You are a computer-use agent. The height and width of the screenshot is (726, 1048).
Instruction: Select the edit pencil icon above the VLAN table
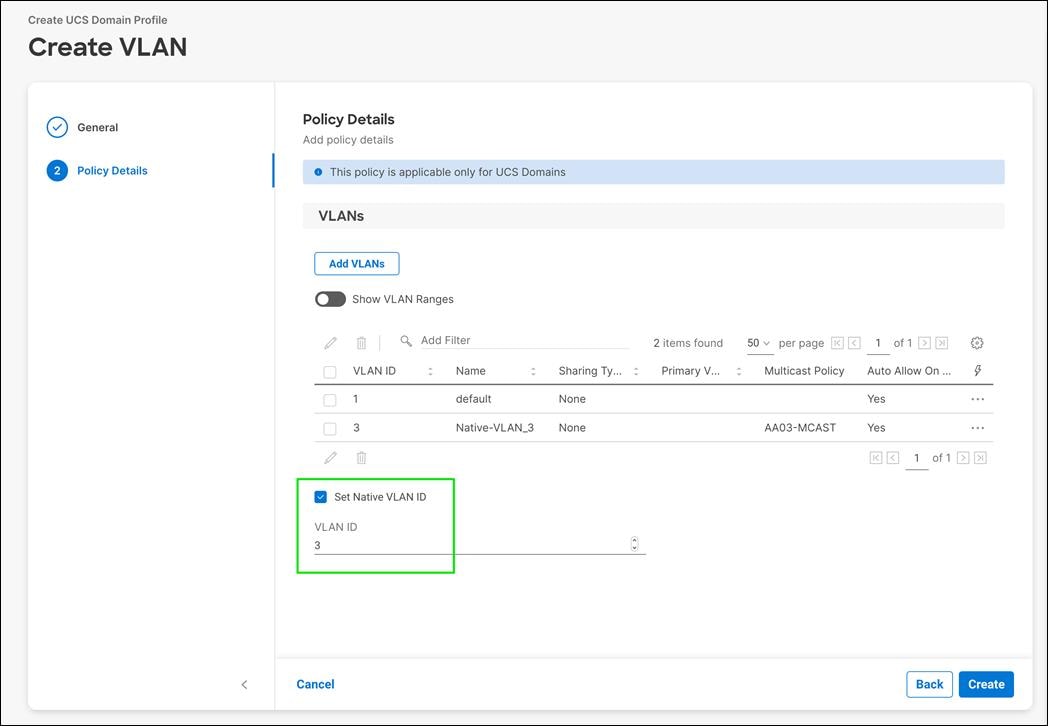330,343
